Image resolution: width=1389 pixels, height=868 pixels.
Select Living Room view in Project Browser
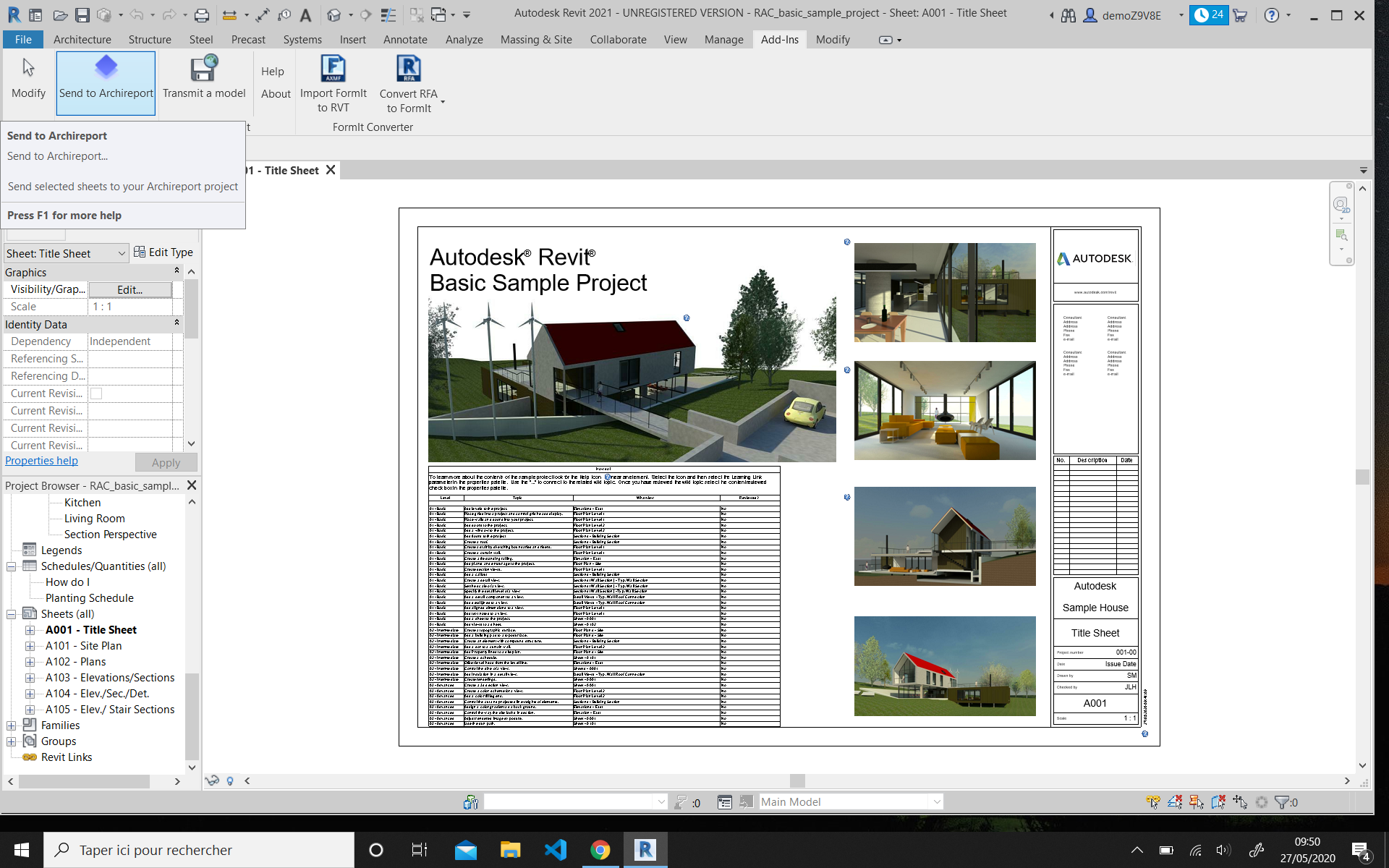[x=94, y=519]
